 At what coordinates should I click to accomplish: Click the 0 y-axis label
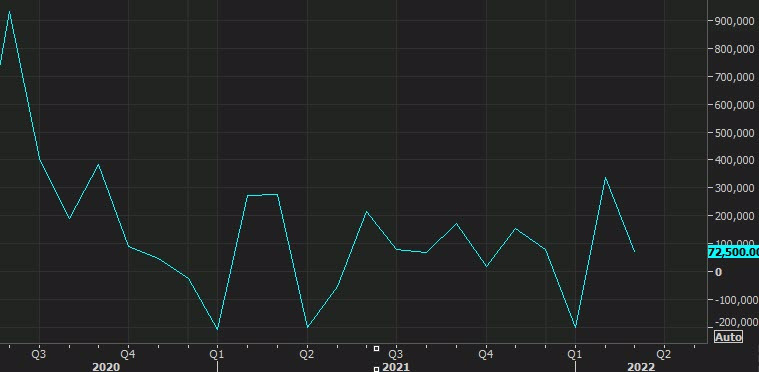[x=718, y=272]
